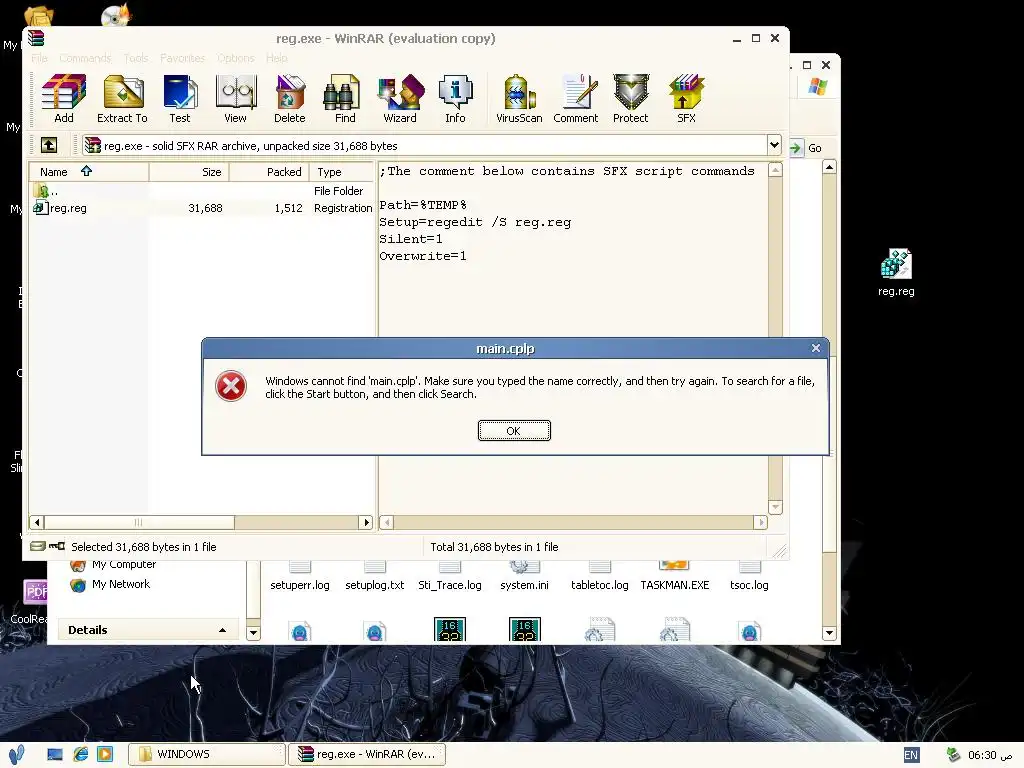The width and height of the screenshot is (1024, 768).
Task: Click the PDF CoolReader desktop icon
Action: (x=32, y=602)
